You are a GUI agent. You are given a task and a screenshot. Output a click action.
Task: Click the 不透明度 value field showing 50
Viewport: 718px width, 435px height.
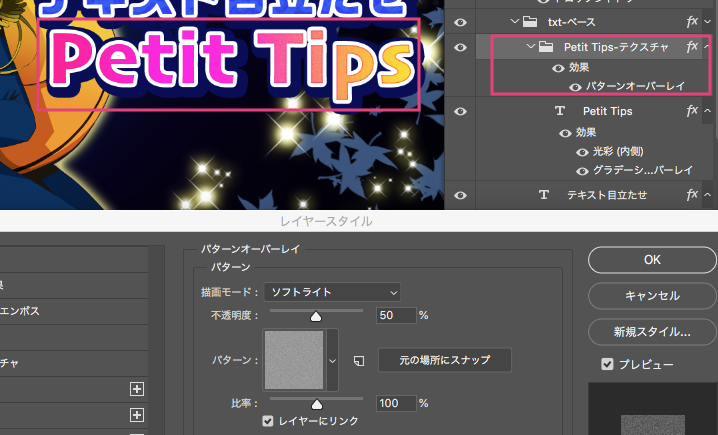(x=396, y=315)
